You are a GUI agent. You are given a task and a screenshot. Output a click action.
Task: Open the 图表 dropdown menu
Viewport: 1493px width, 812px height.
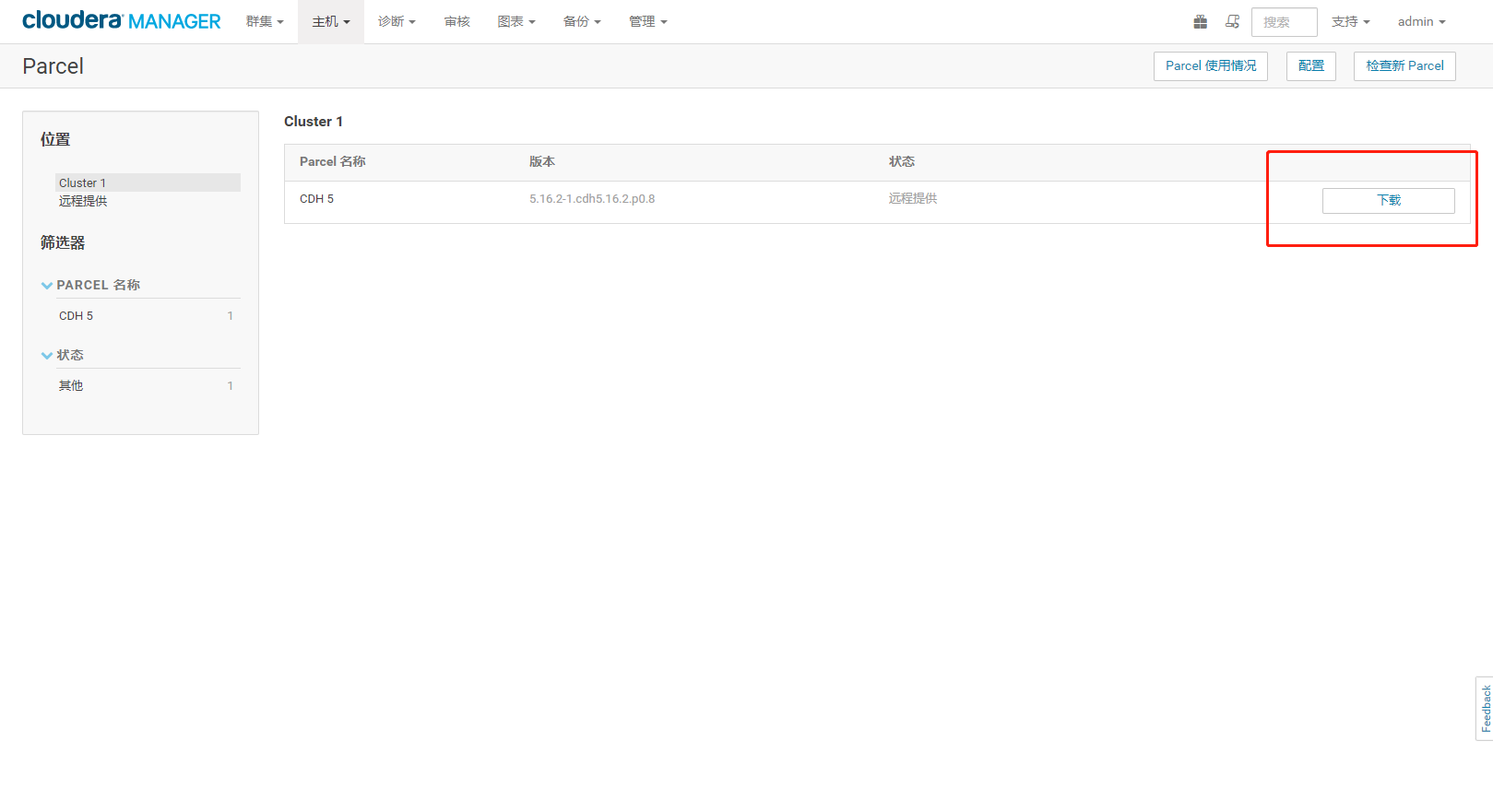[x=516, y=21]
